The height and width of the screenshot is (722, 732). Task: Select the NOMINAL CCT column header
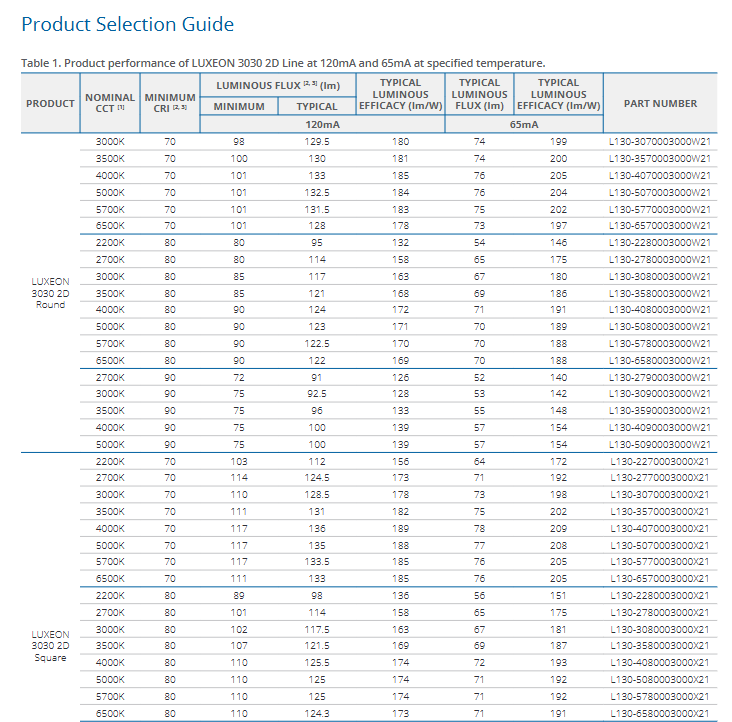pyautogui.click(x=110, y=103)
